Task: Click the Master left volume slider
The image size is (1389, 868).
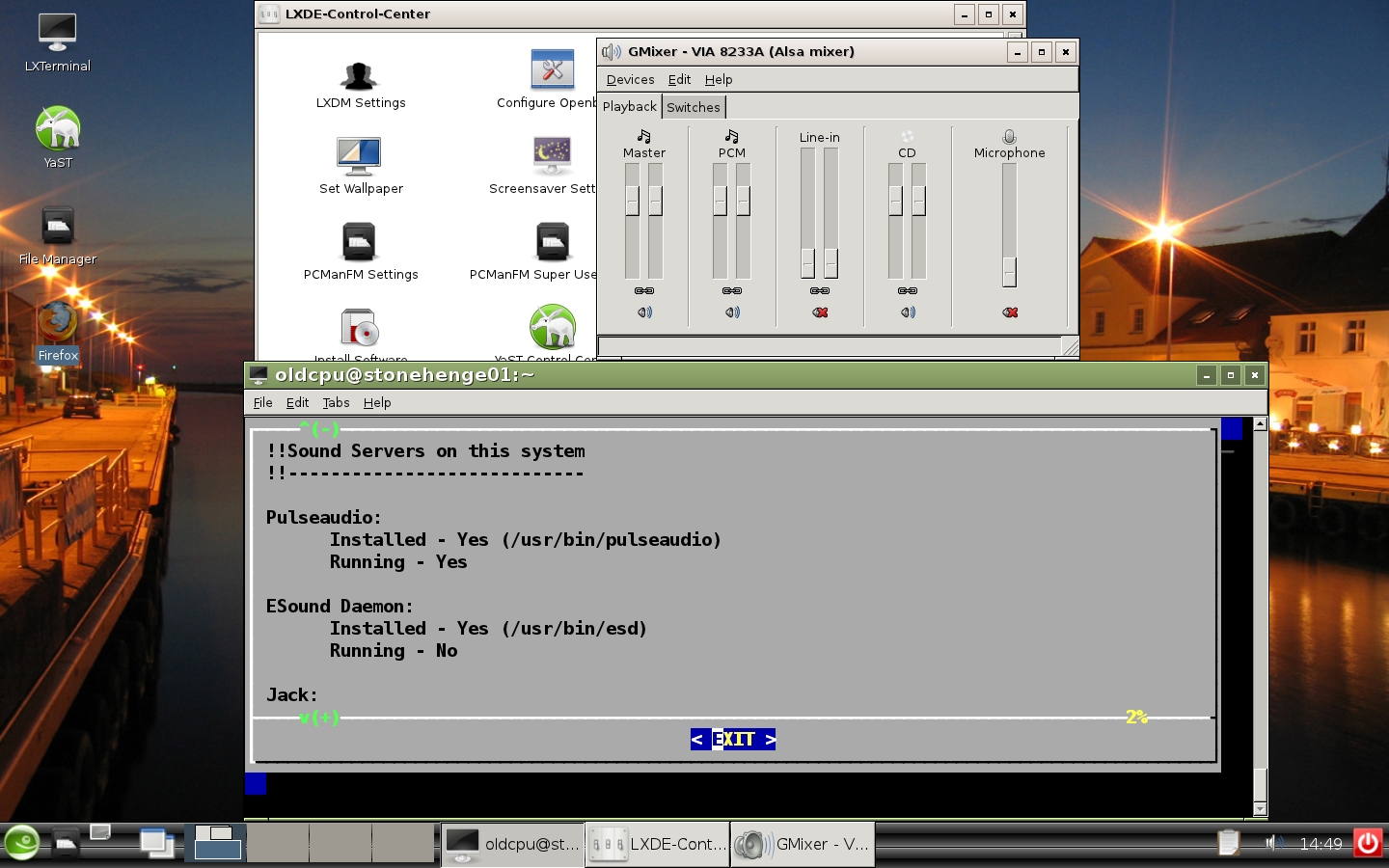Action: point(632,200)
